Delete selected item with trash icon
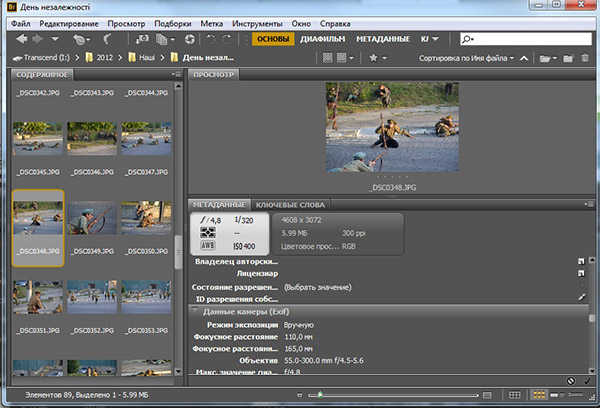 (x=585, y=58)
